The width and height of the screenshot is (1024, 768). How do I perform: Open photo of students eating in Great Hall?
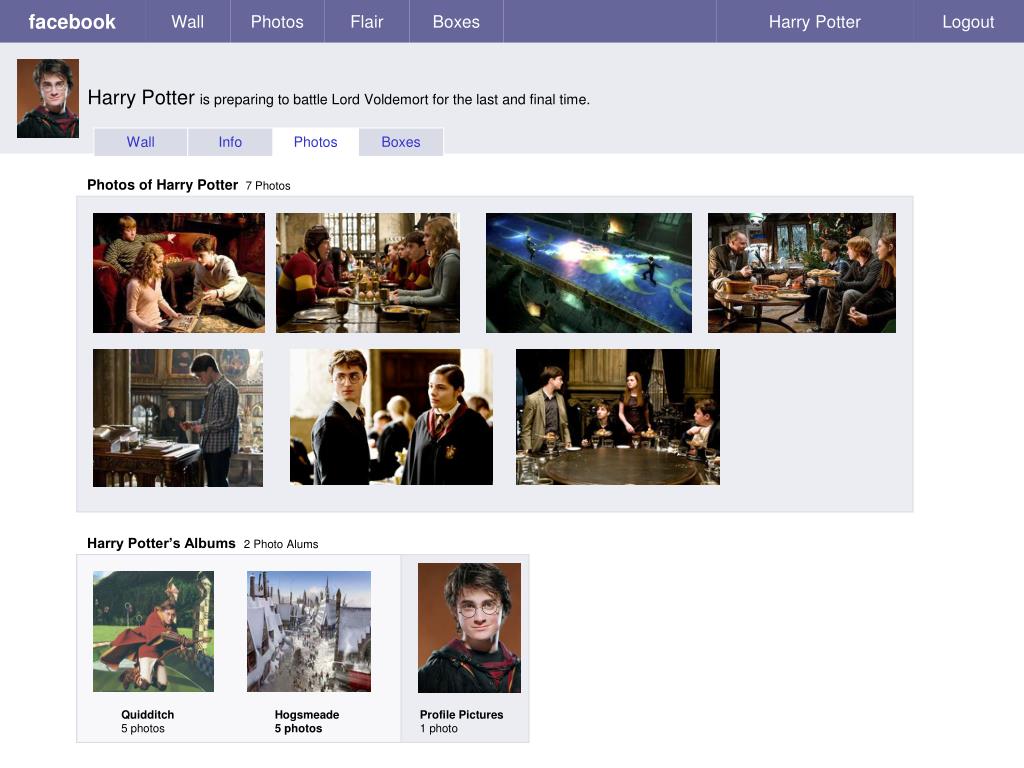tap(368, 273)
